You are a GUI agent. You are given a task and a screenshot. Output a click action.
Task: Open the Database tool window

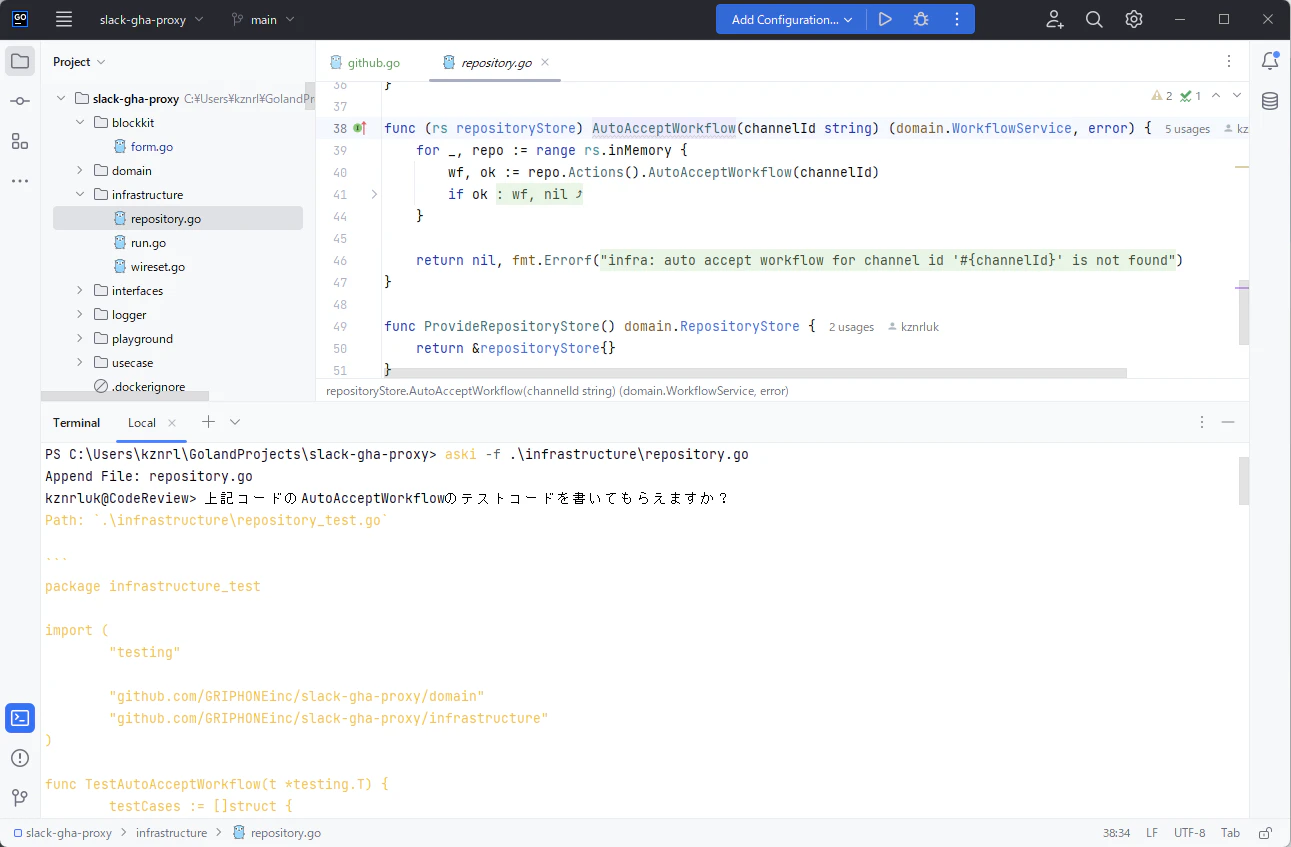pyautogui.click(x=1270, y=101)
